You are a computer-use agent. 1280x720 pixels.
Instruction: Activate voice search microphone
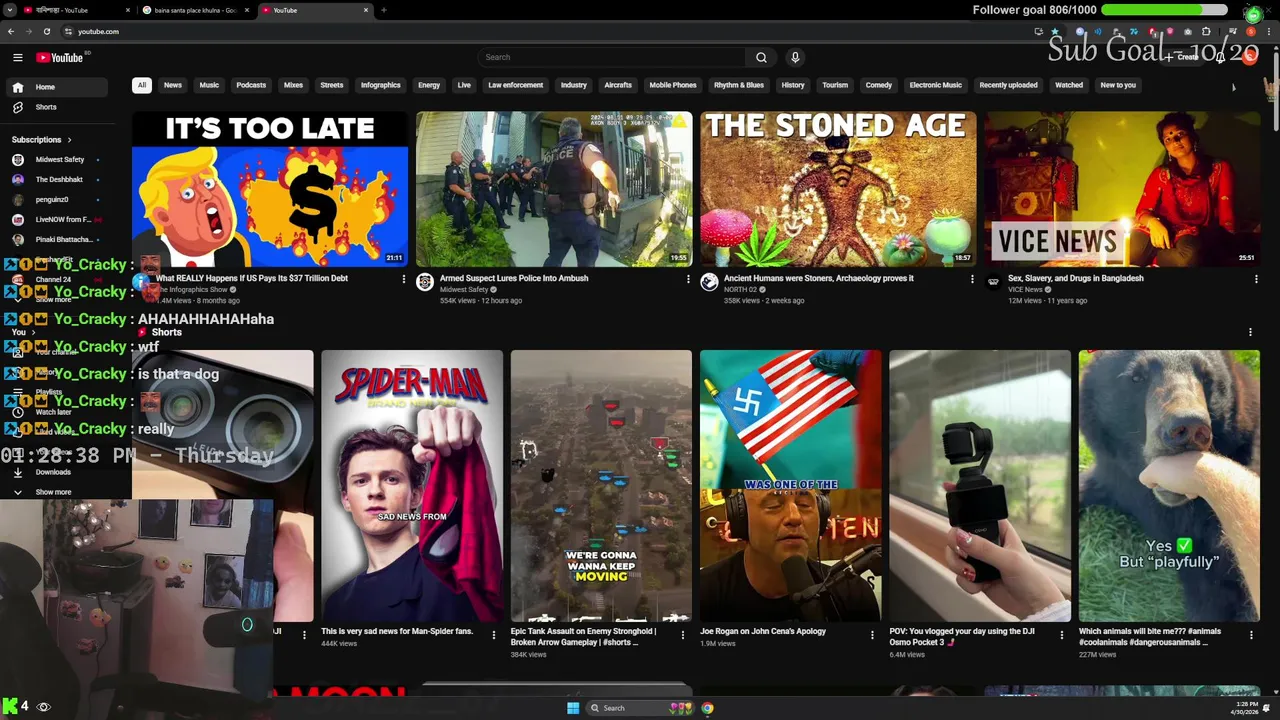pyautogui.click(x=795, y=57)
